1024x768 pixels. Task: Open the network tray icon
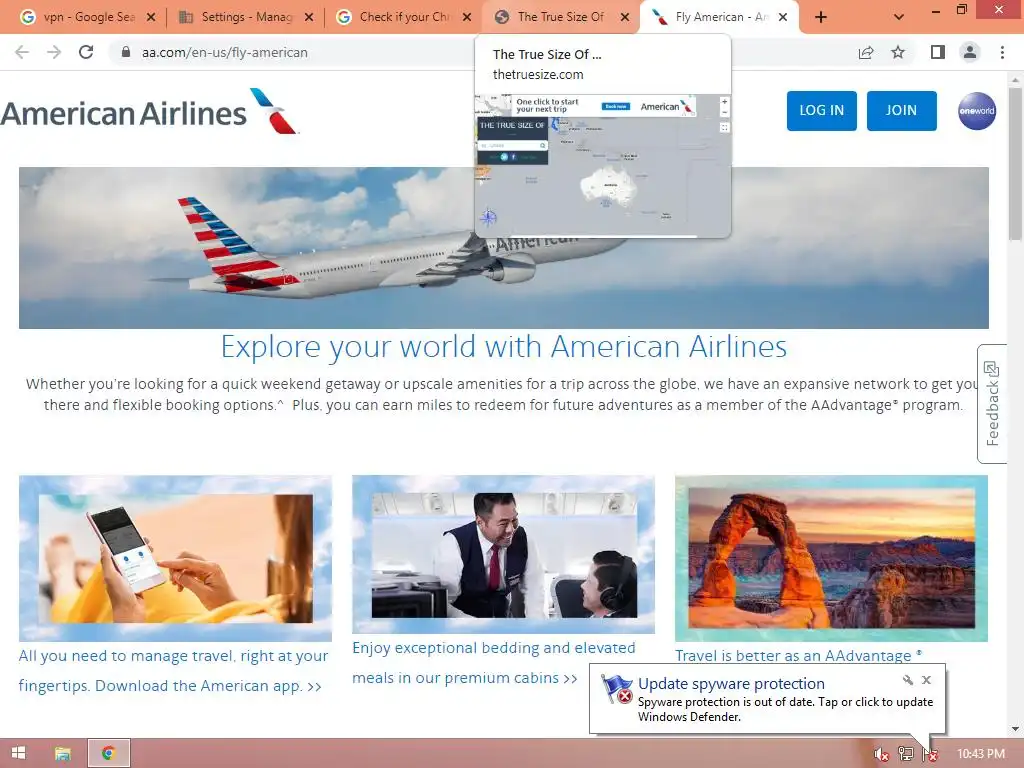(906, 754)
